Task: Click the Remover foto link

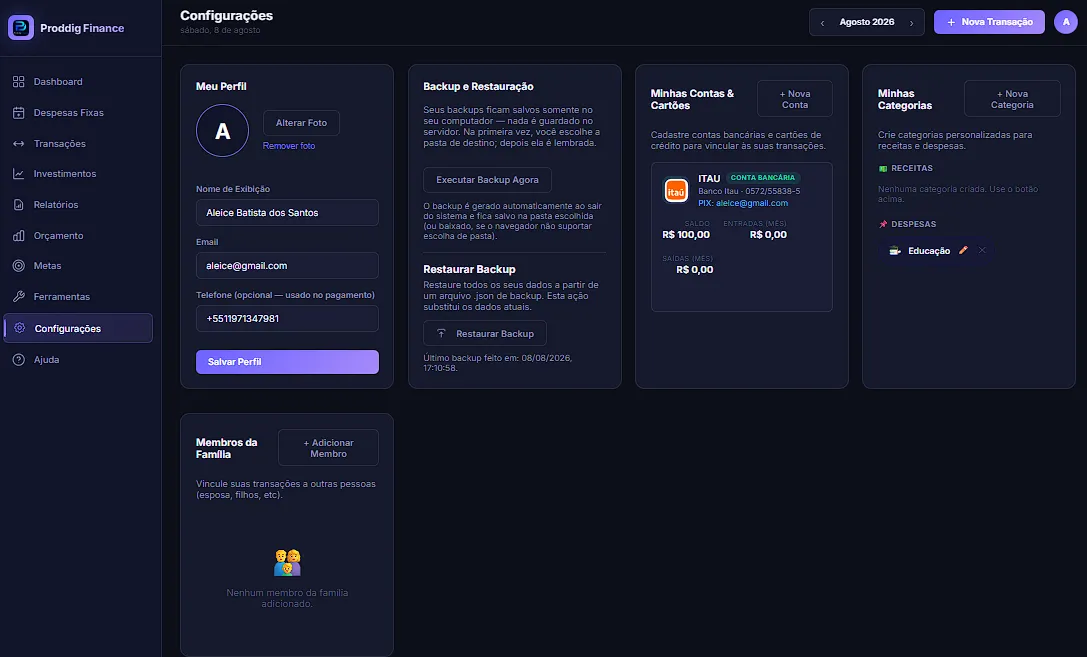Action: (289, 146)
